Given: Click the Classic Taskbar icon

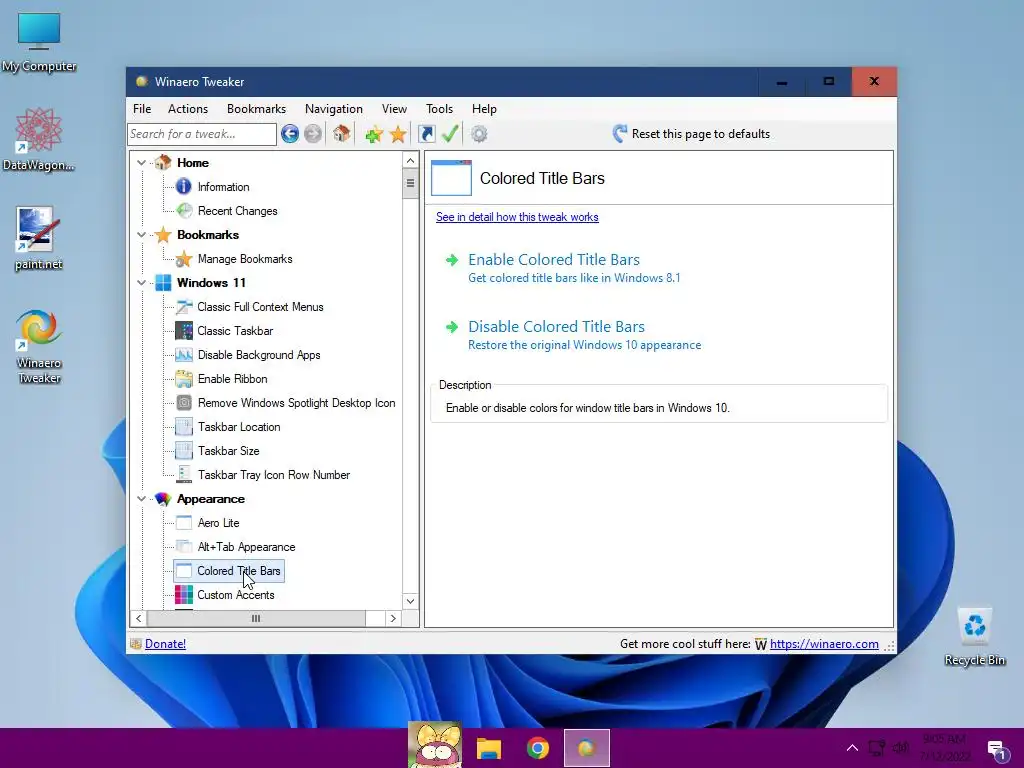Looking at the screenshot, I should [x=184, y=330].
